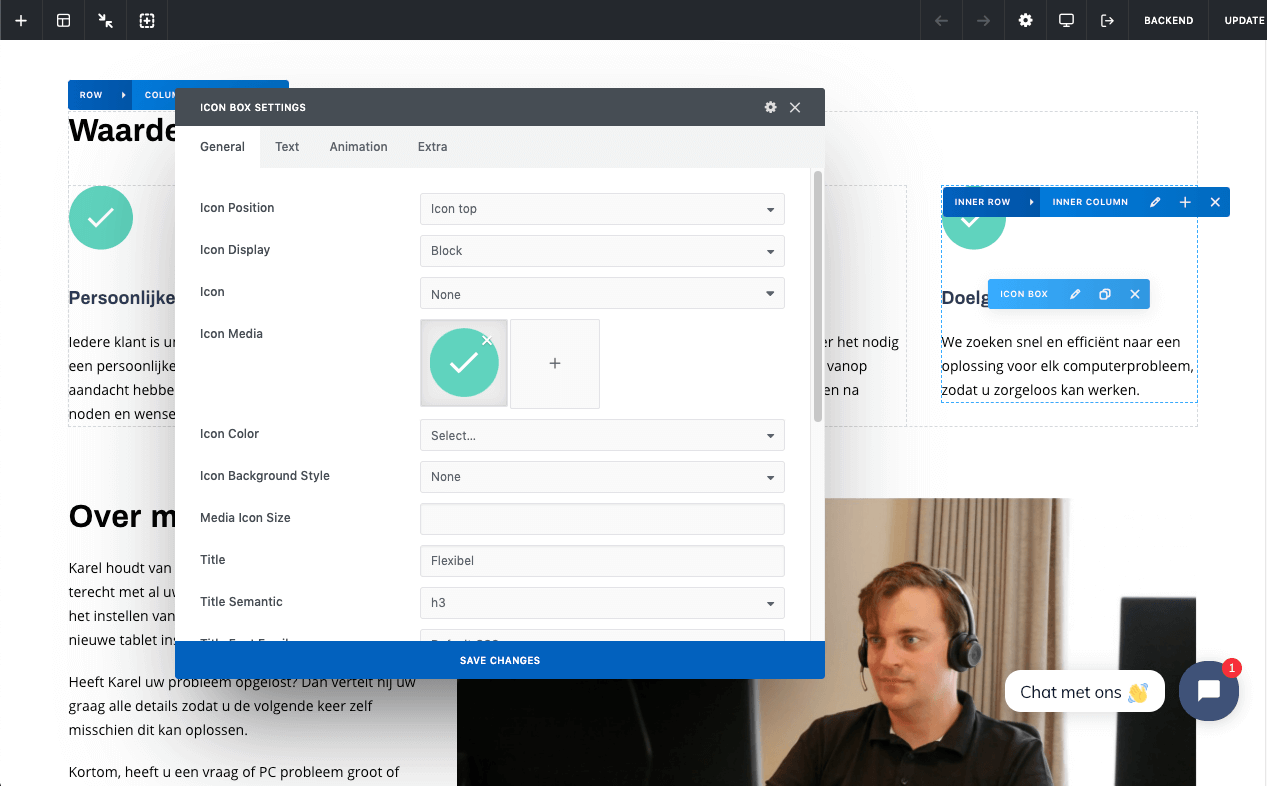The image size is (1267, 786).
Task: Click the Icon Media label
Action: point(231,334)
